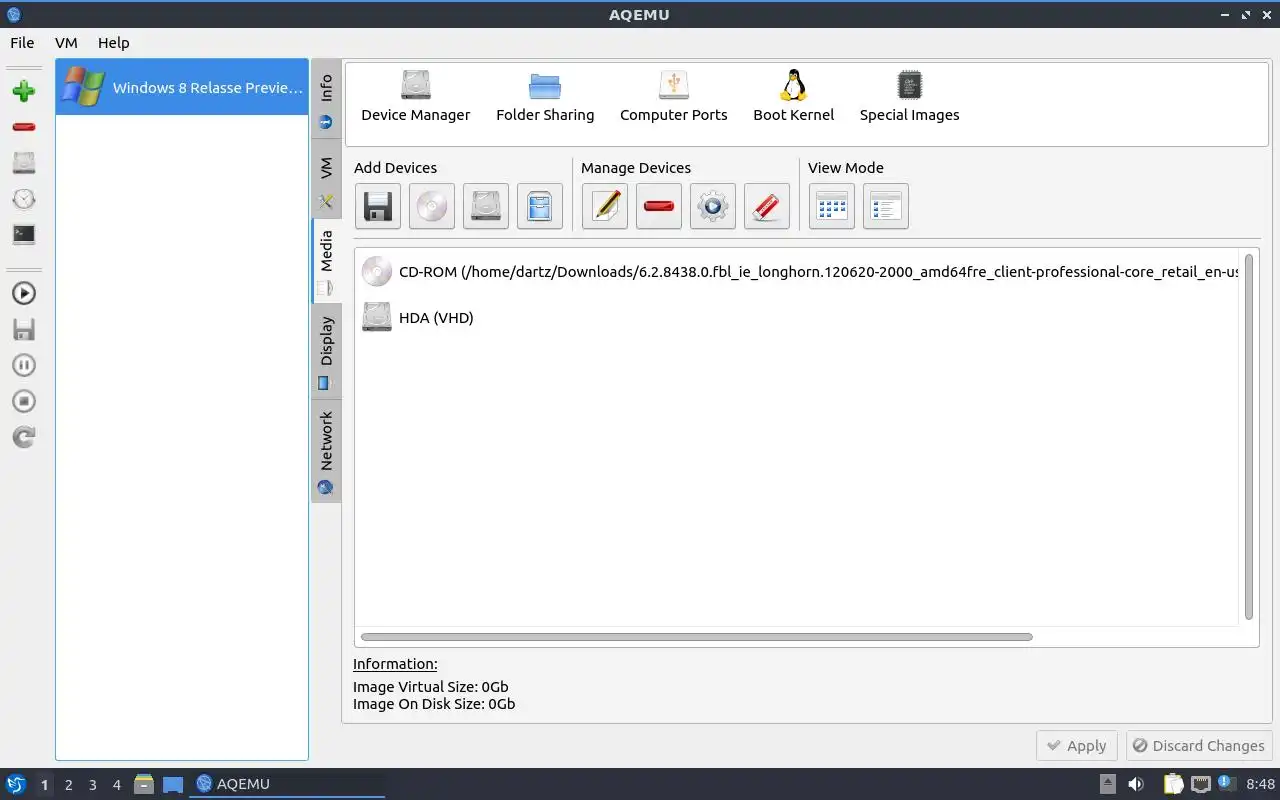
Task: Click the hard disk icon in left sidebar
Action: pos(24,163)
